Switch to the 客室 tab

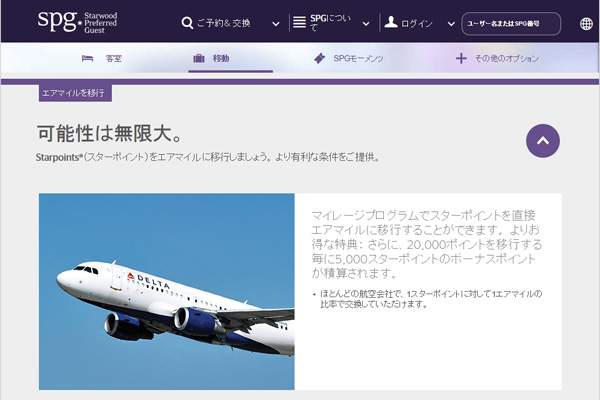pos(114,59)
